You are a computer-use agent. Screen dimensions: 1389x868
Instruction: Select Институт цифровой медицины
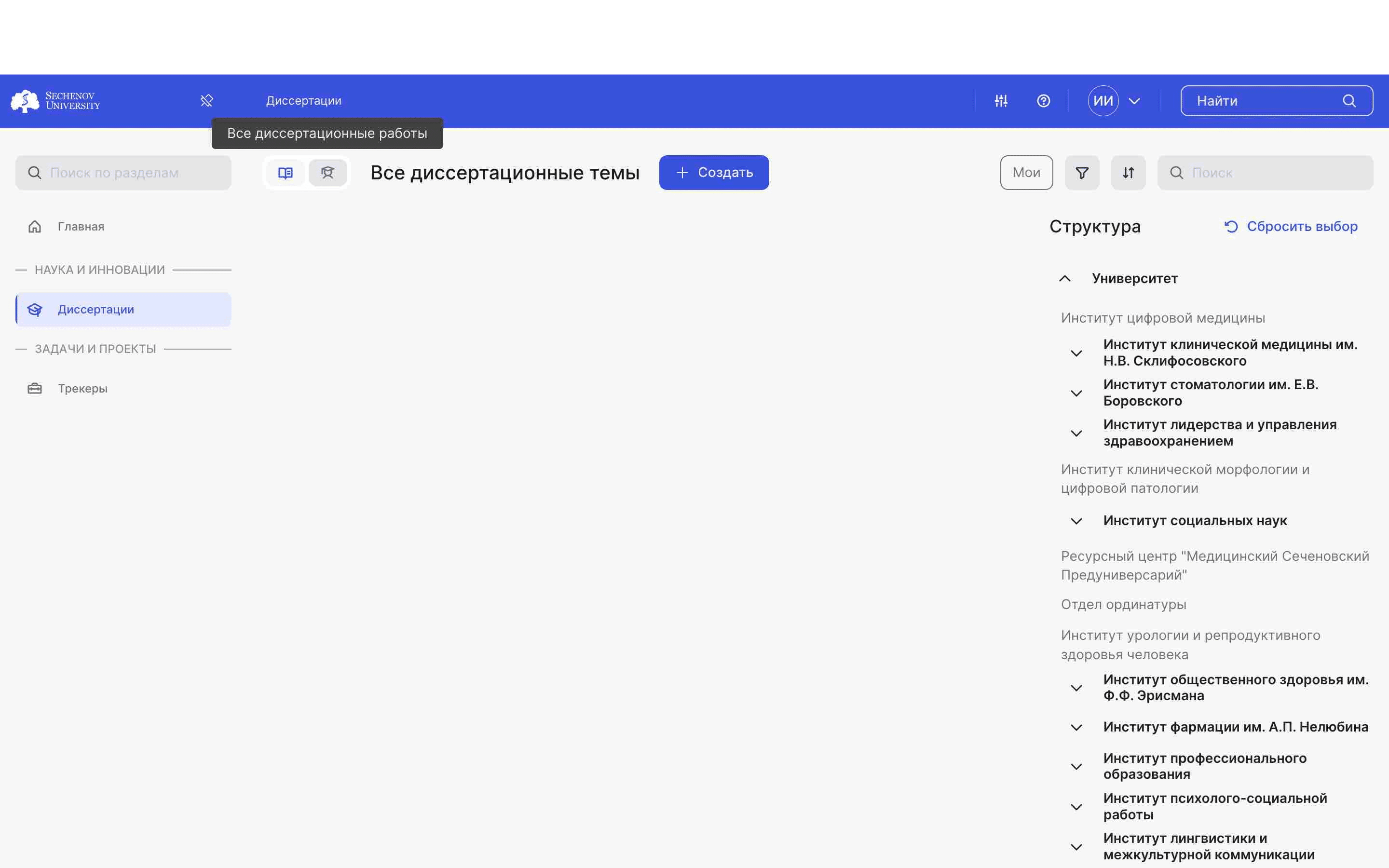[1163, 318]
